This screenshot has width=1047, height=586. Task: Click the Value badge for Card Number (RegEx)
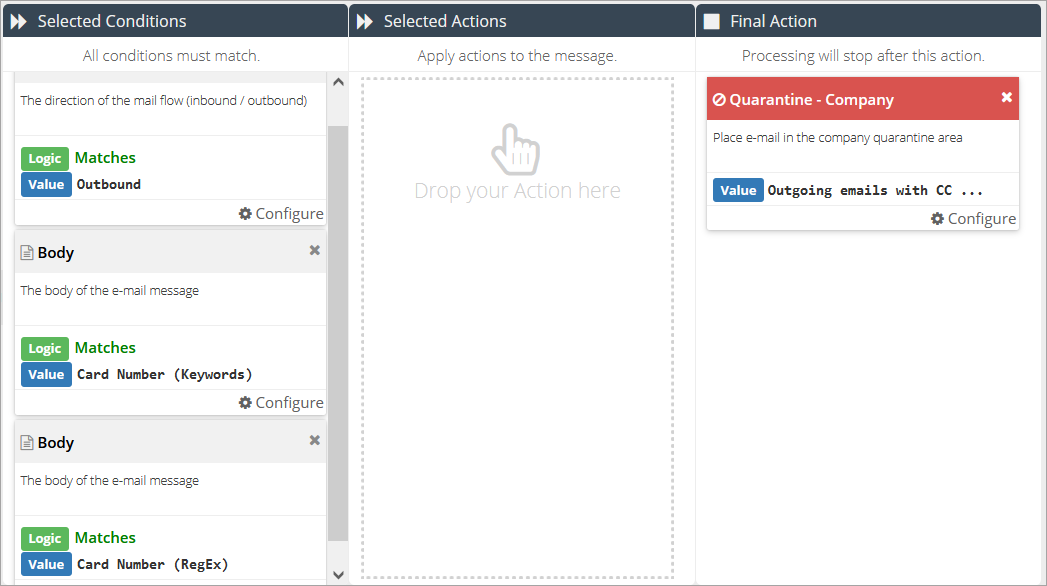pyautogui.click(x=46, y=564)
